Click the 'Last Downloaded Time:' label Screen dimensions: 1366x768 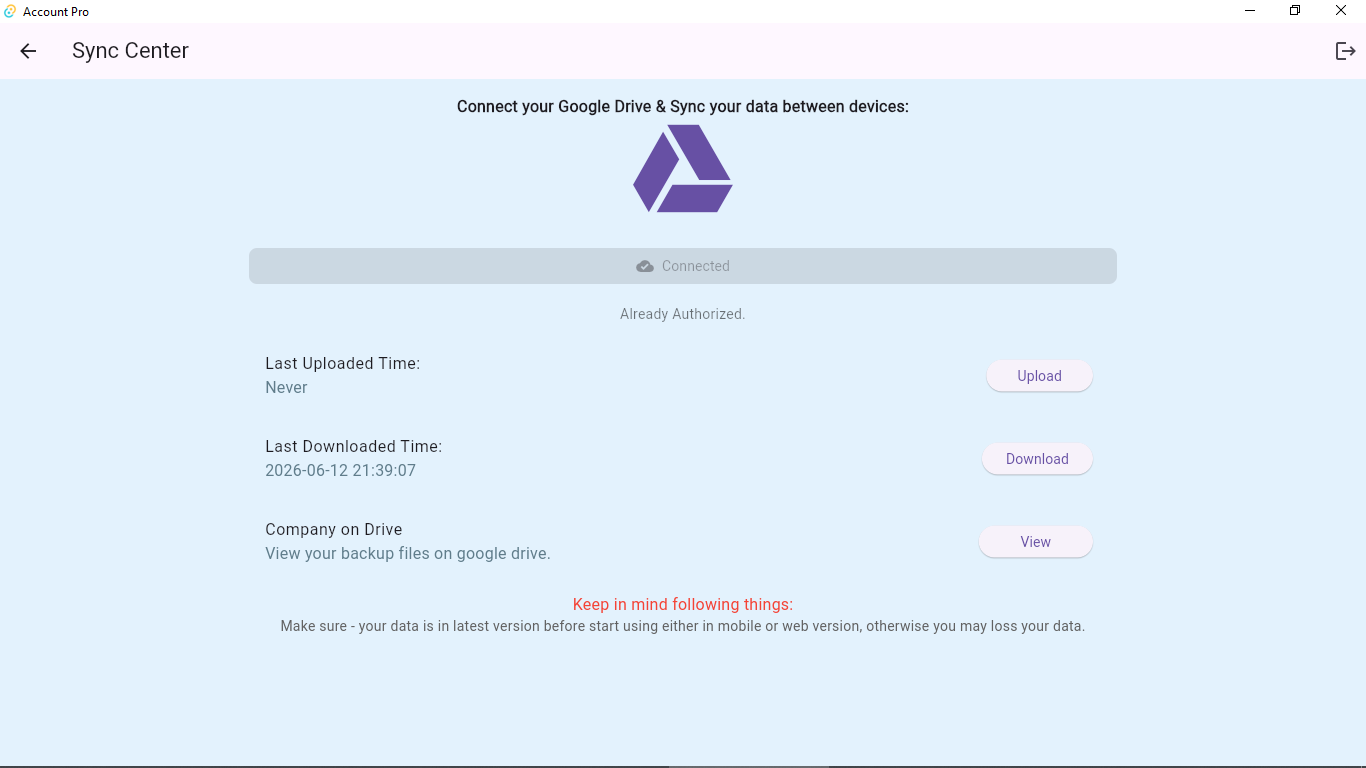point(354,447)
